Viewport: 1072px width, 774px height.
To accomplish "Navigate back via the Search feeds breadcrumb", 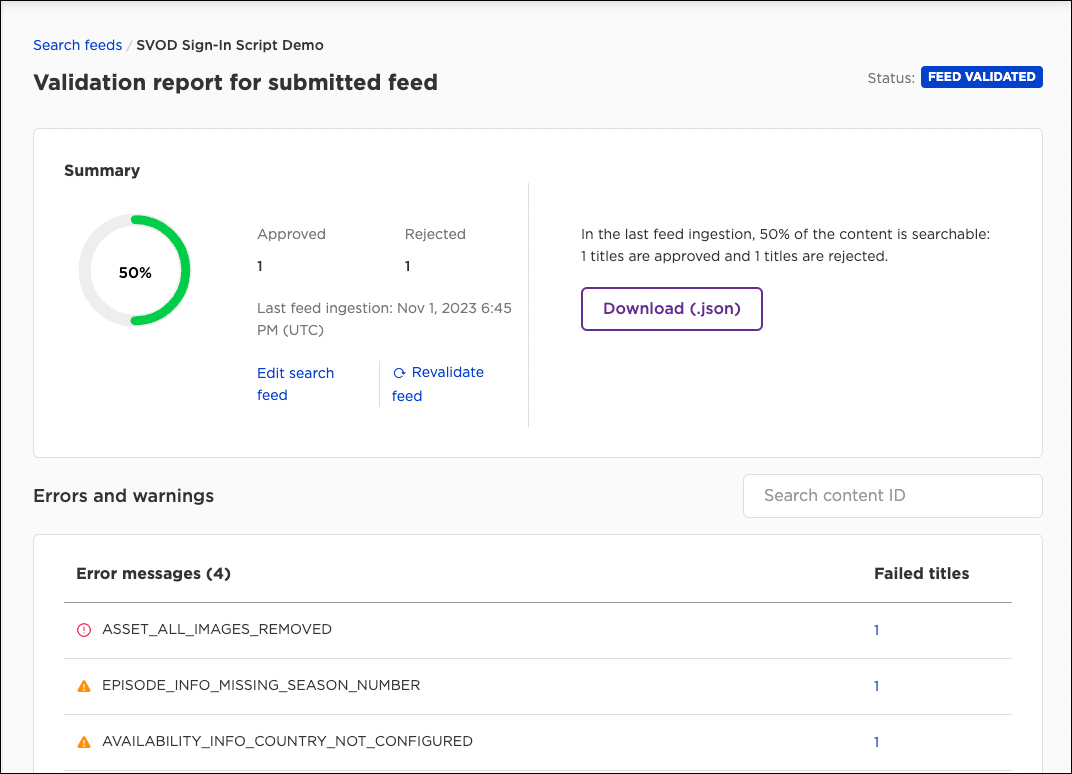I will [x=77, y=45].
